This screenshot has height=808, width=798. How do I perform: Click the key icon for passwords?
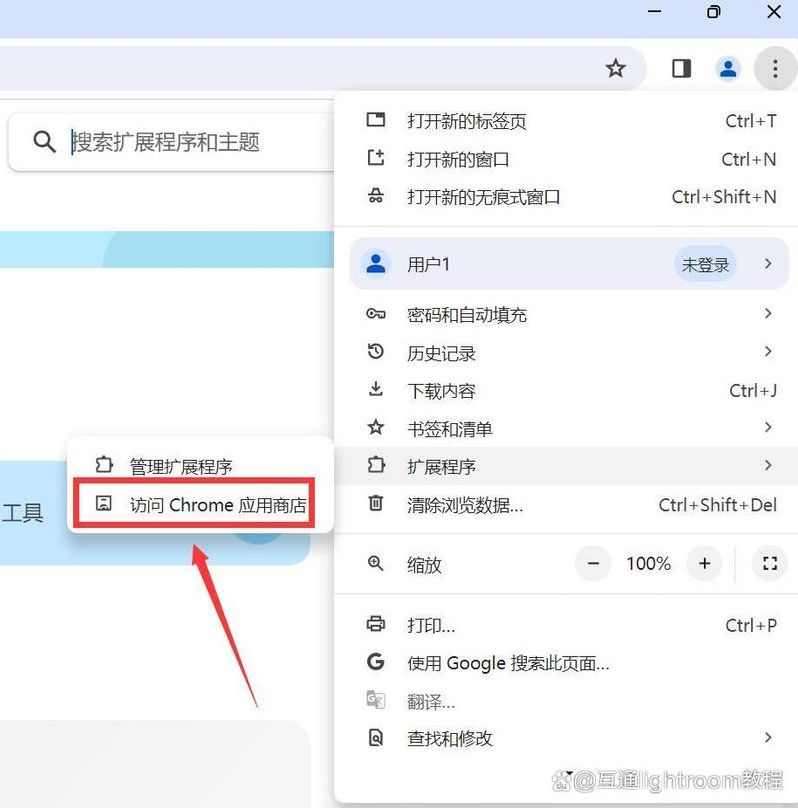point(376,313)
